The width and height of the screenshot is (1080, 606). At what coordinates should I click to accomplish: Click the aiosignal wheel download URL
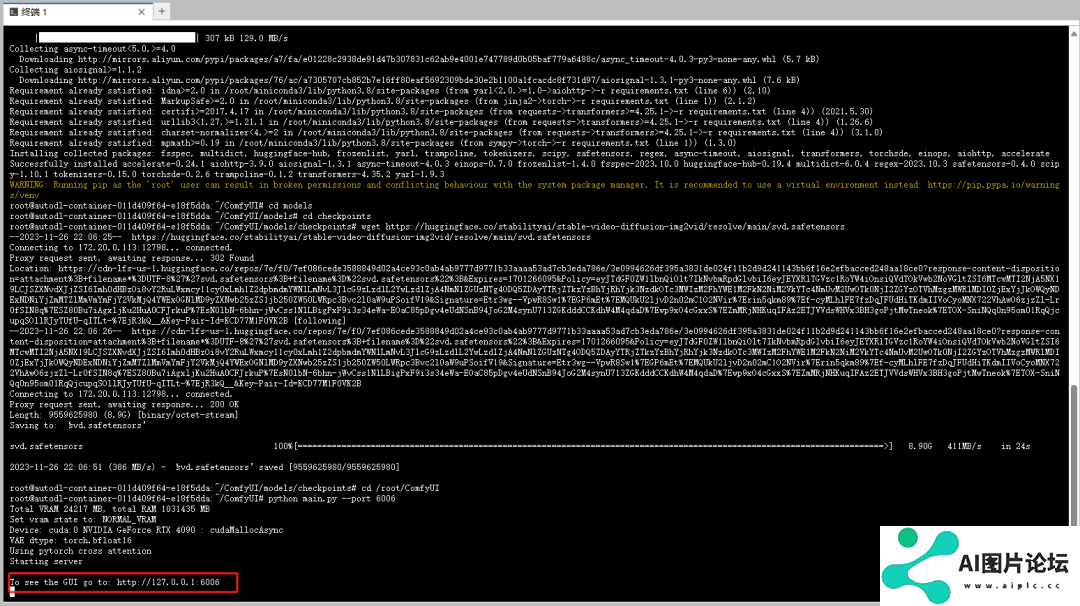point(417,80)
